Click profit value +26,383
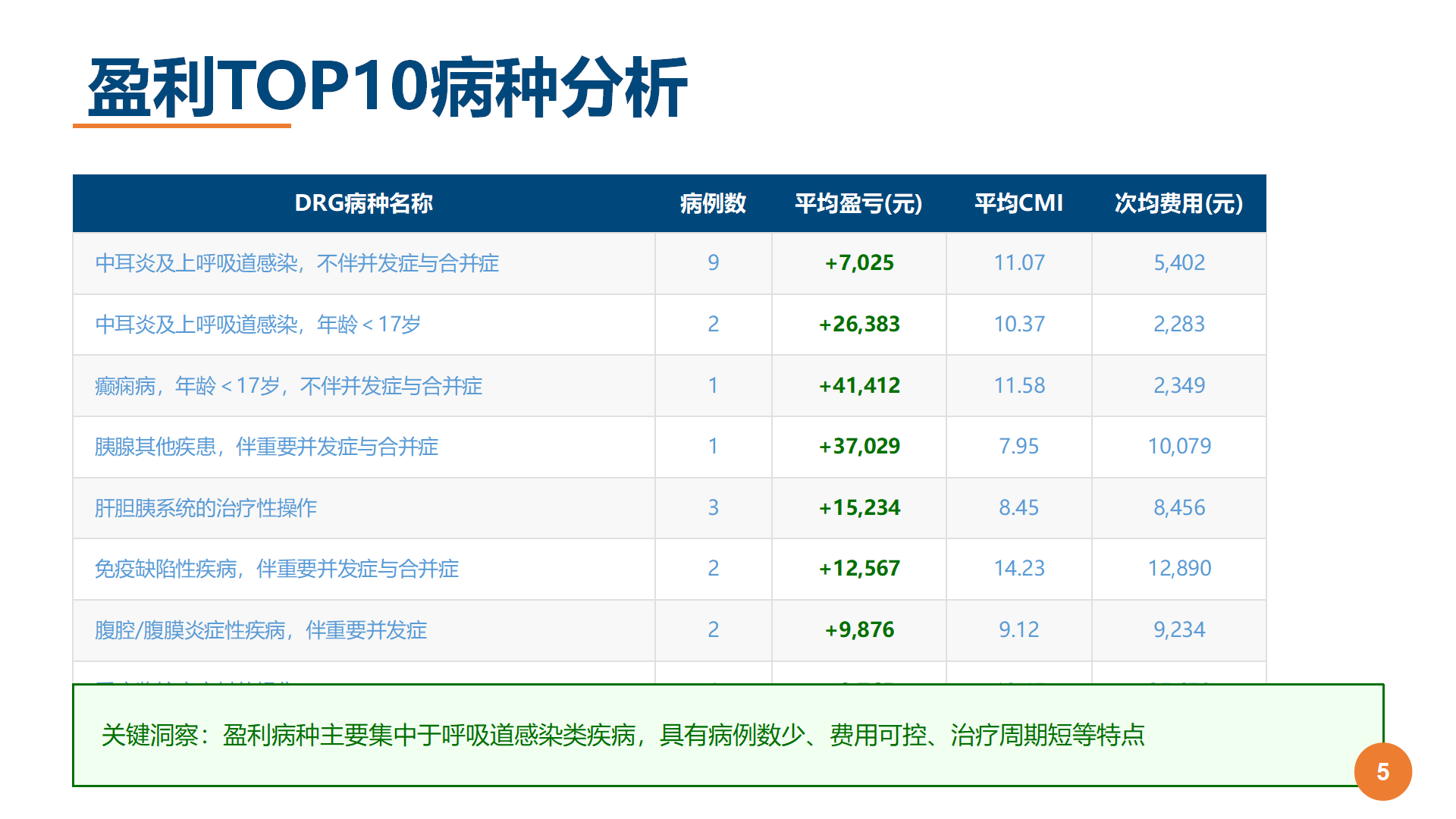 [x=859, y=325]
